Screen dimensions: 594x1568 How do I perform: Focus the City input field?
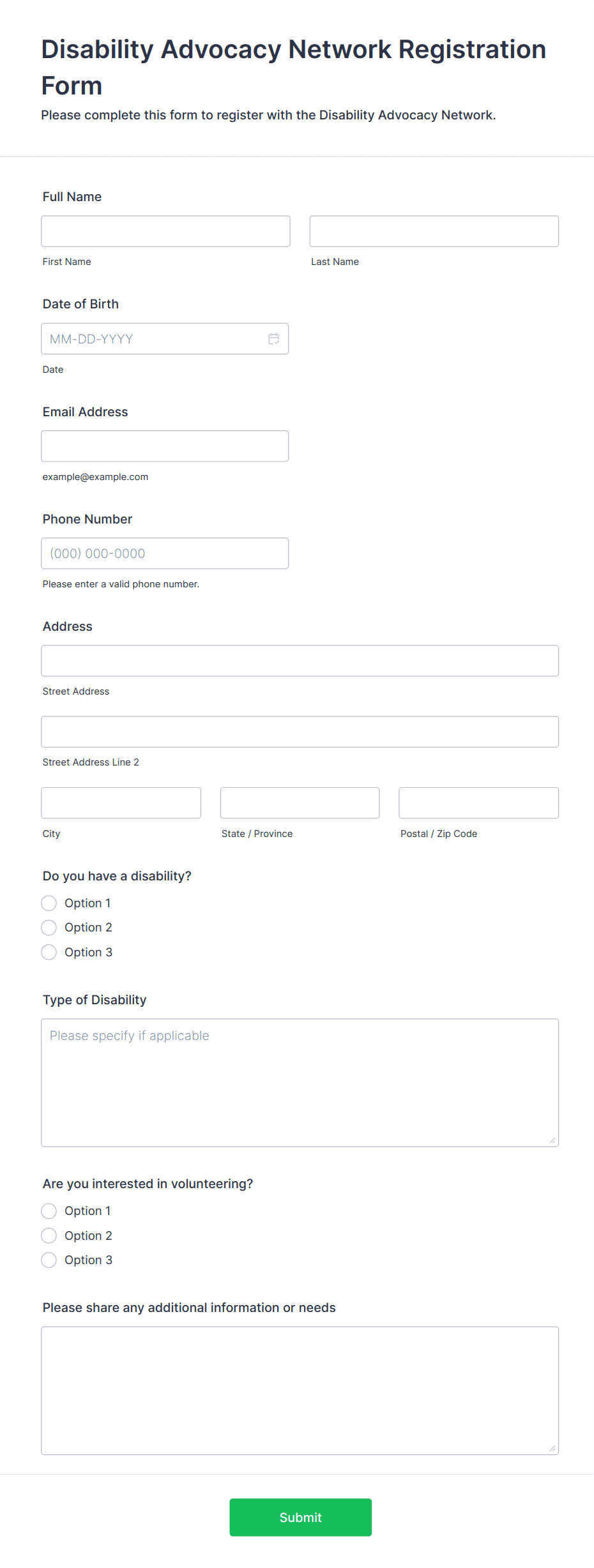click(121, 803)
